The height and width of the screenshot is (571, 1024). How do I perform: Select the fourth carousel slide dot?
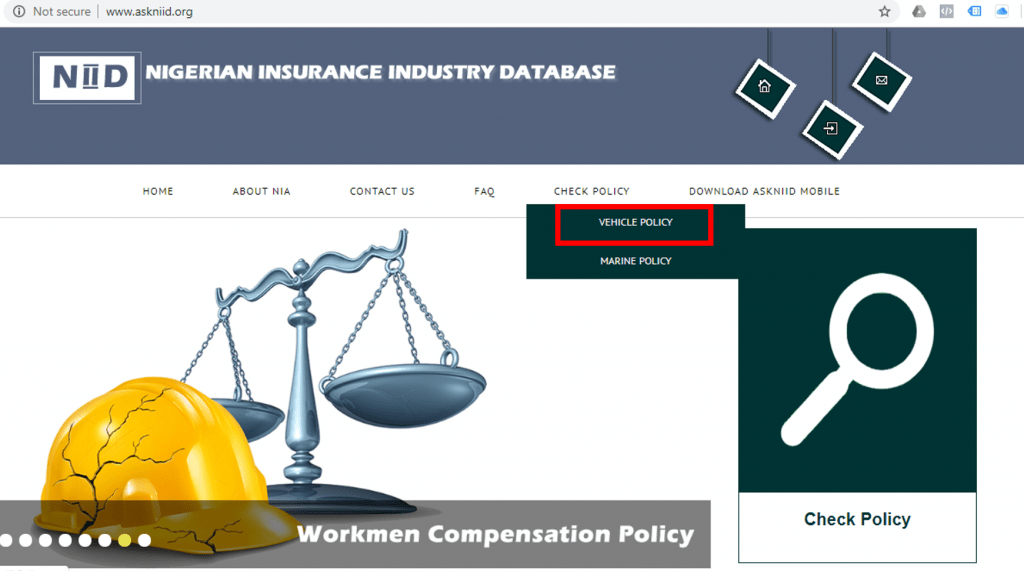(x=65, y=540)
